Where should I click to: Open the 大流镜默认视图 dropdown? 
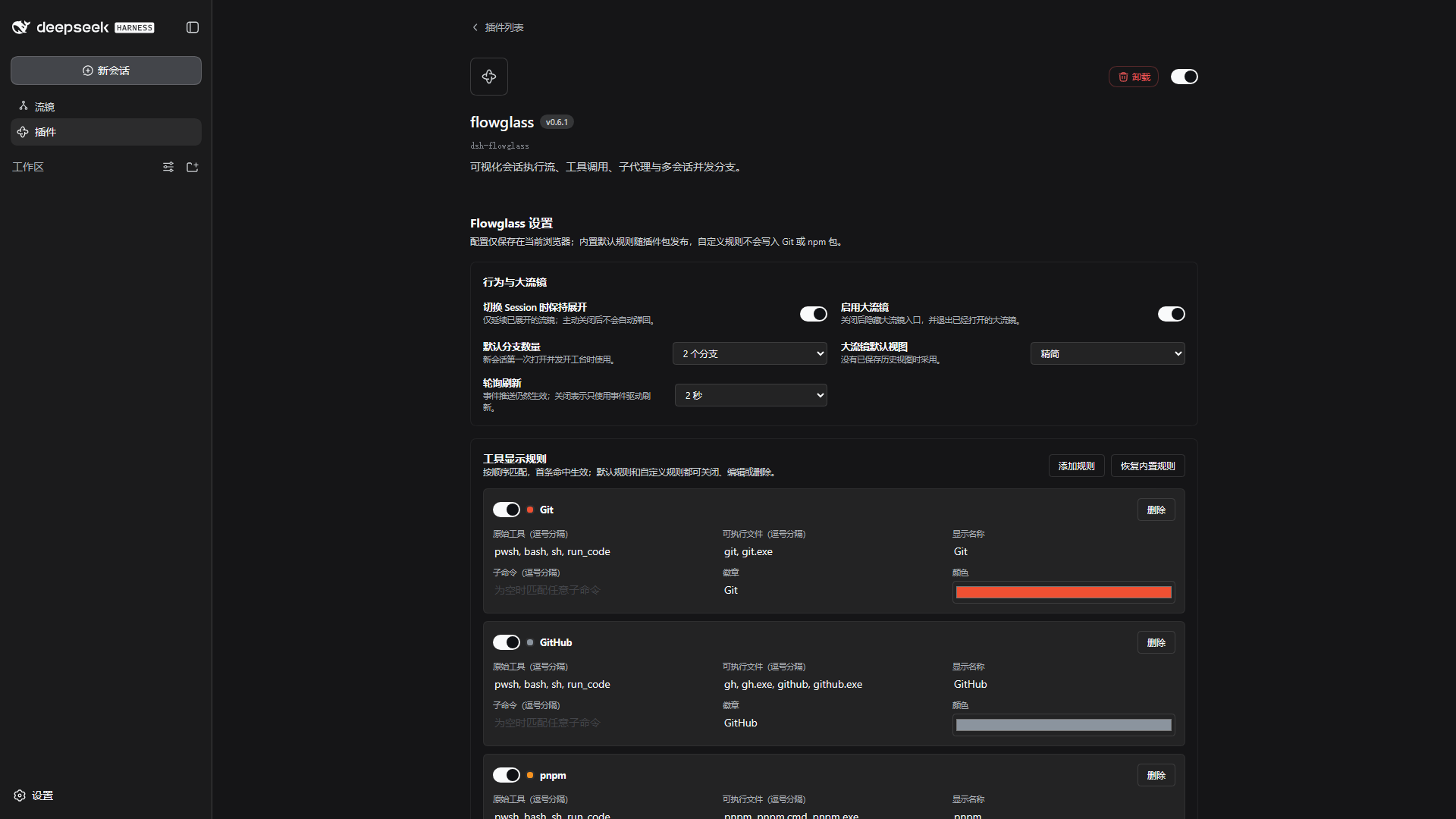pyautogui.click(x=1108, y=353)
